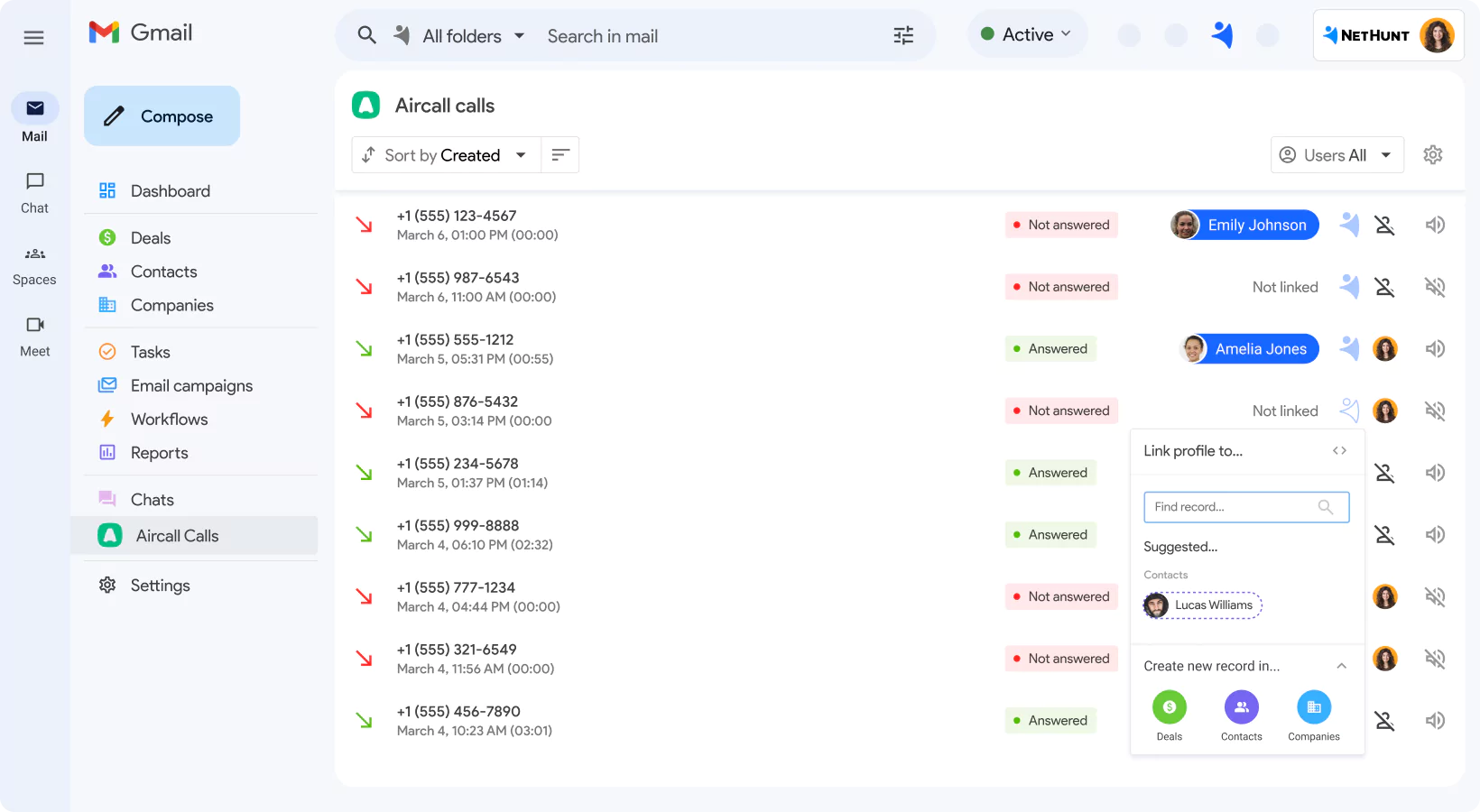Click the Compose button
This screenshot has height=812, width=1480.
tap(162, 115)
